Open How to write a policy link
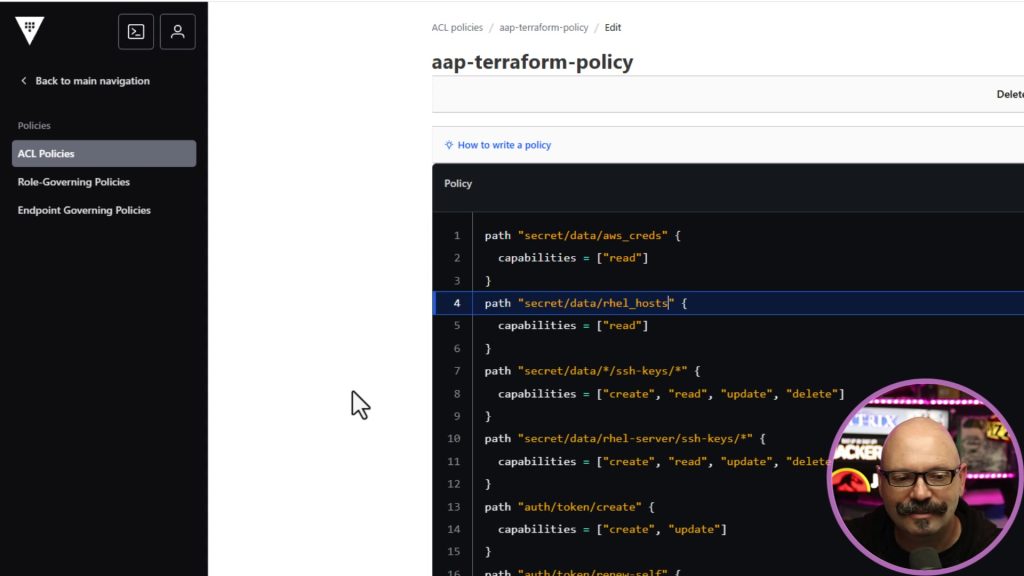The image size is (1024, 576). coord(504,145)
